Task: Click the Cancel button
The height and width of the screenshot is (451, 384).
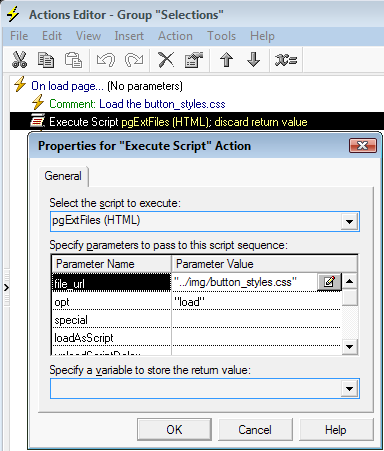Action: click(255, 430)
